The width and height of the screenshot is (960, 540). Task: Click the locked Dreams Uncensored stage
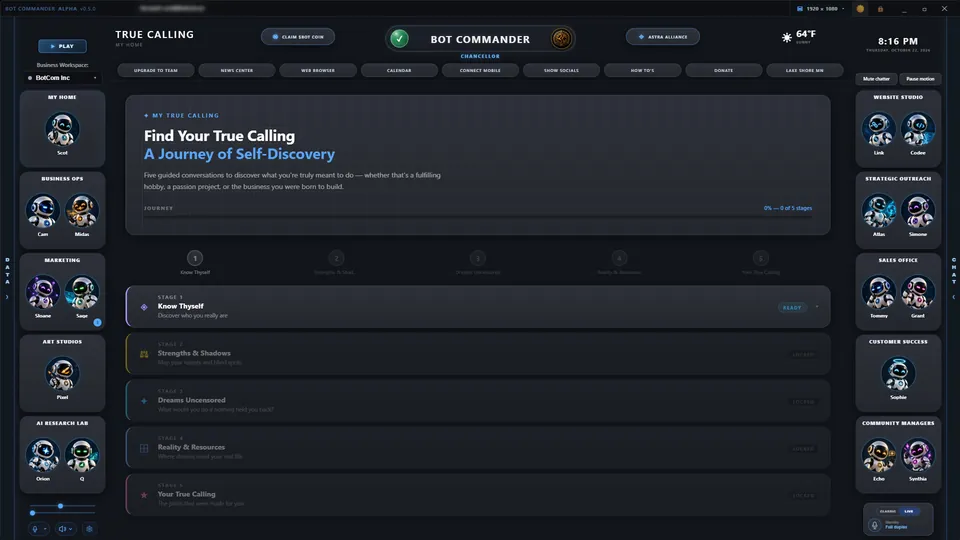pyautogui.click(x=478, y=401)
